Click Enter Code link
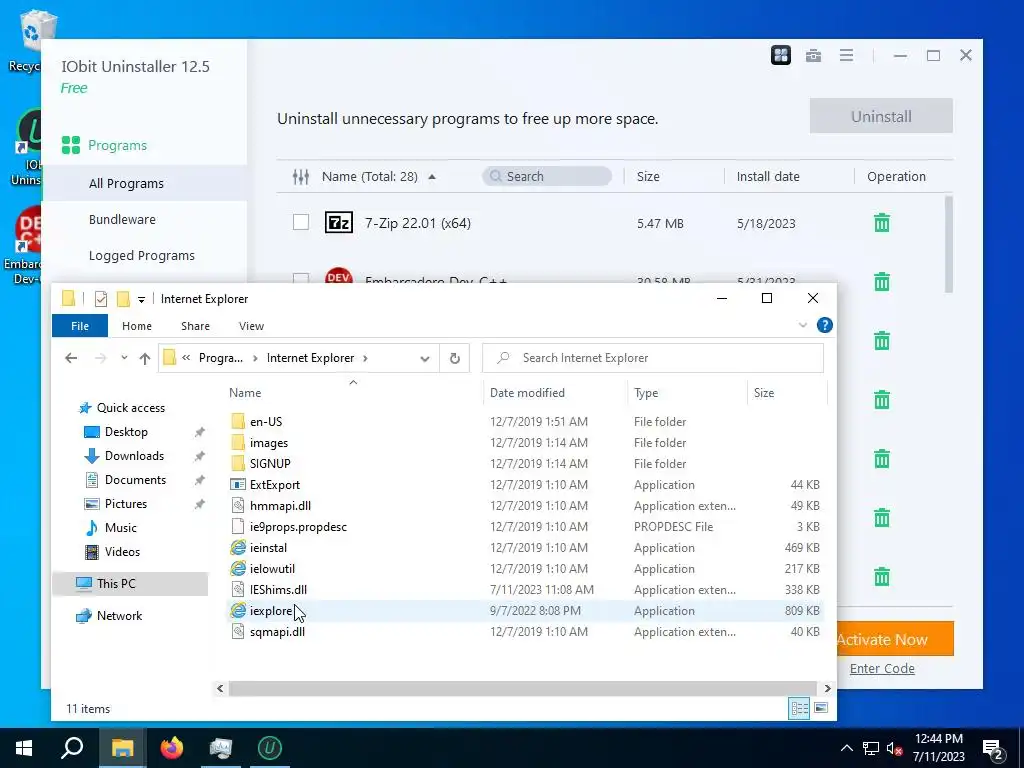 [x=882, y=668]
